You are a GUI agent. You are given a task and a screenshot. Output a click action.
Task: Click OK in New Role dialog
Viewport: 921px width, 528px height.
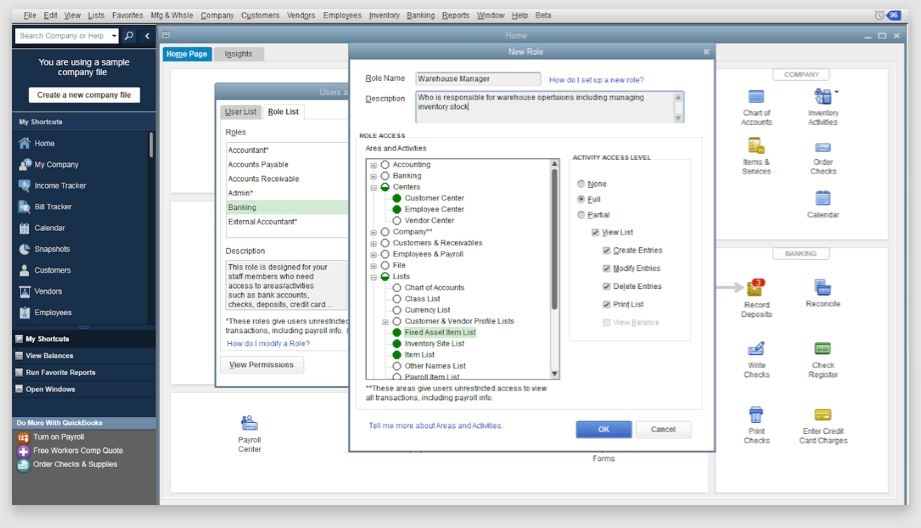pos(604,429)
